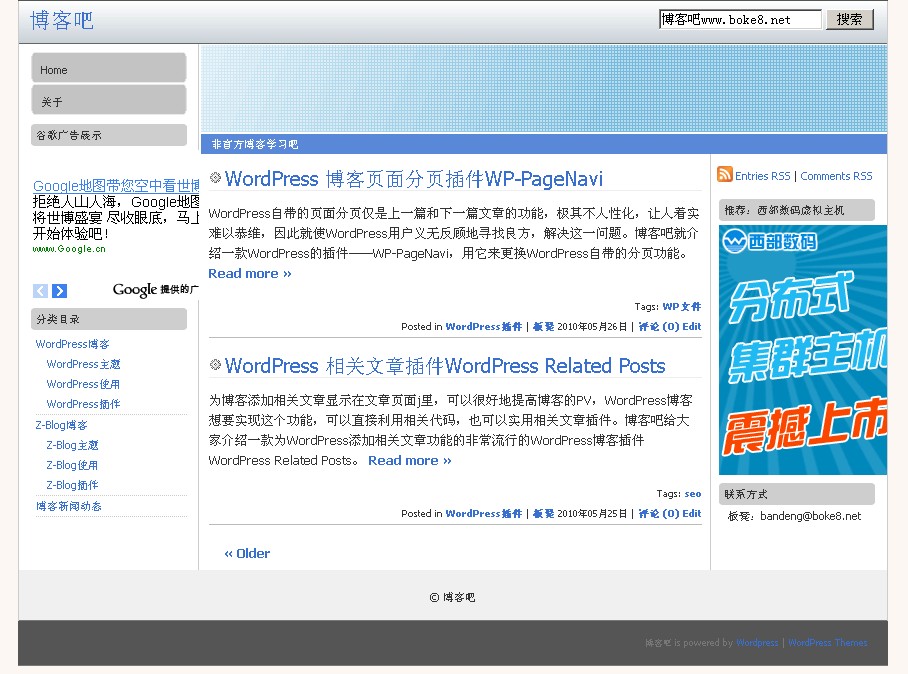Image resolution: width=908 pixels, height=674 pixels.
Task: Open the WordPress主题 subcategory
Action: (83, 364)
